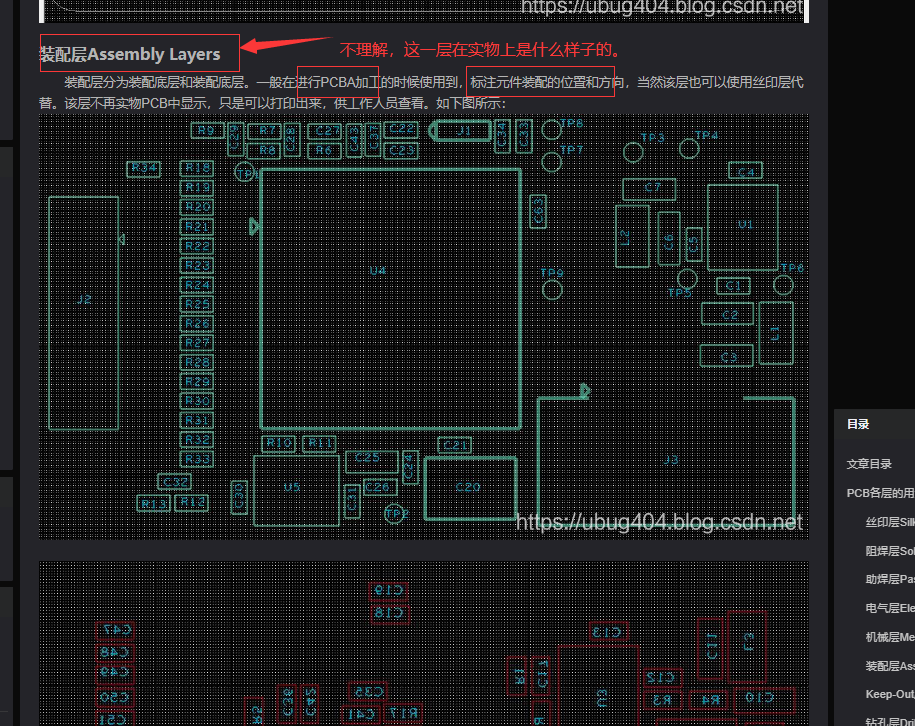Click the U4 chip outline in image
The image size is (915, 726).
point(390,299)
